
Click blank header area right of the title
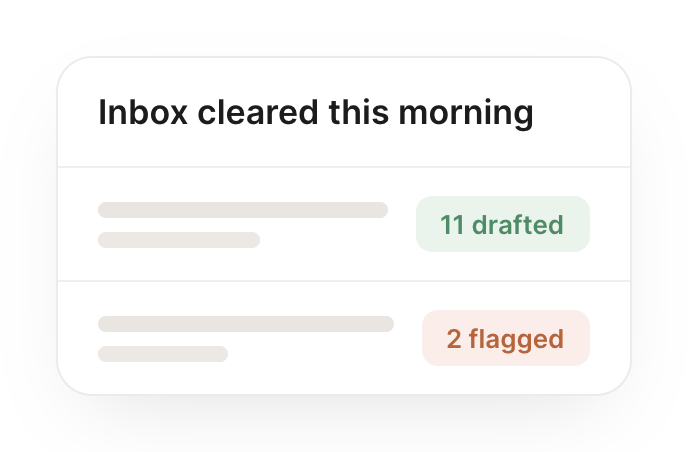click(x=581, y=113)
